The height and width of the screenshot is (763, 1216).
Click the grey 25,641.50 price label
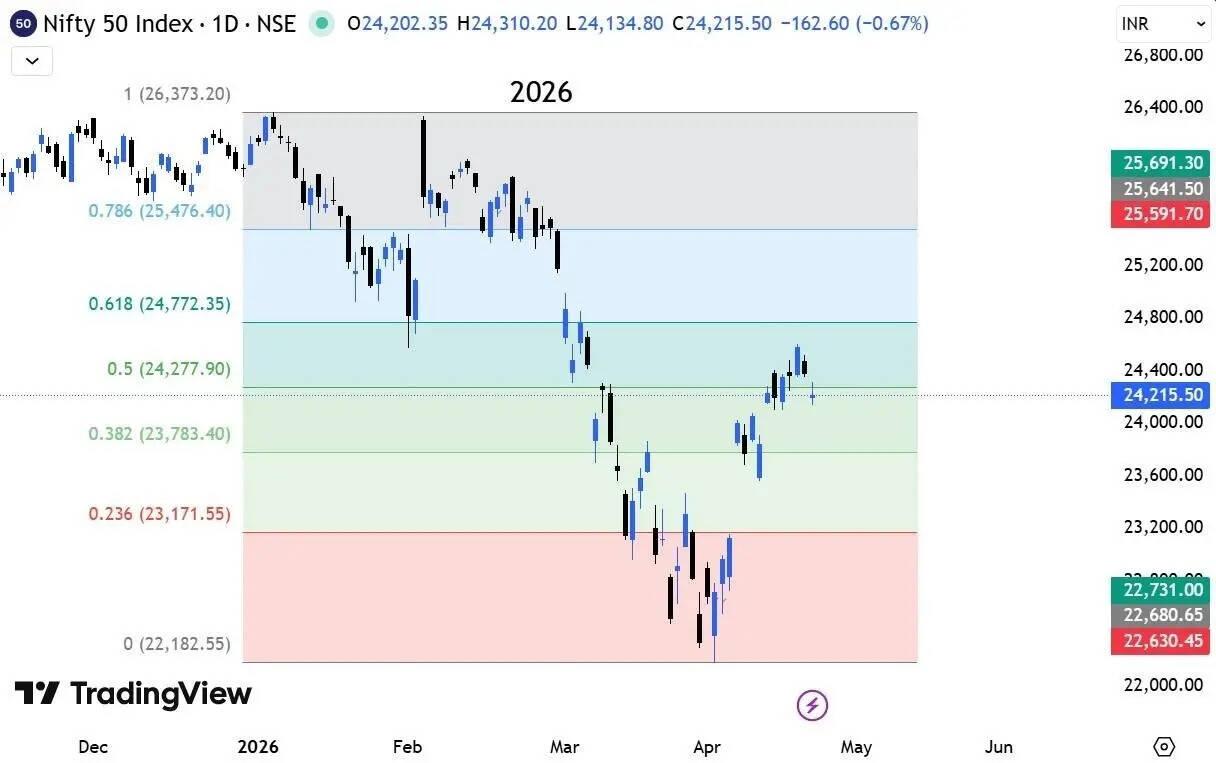(1160, 188)
